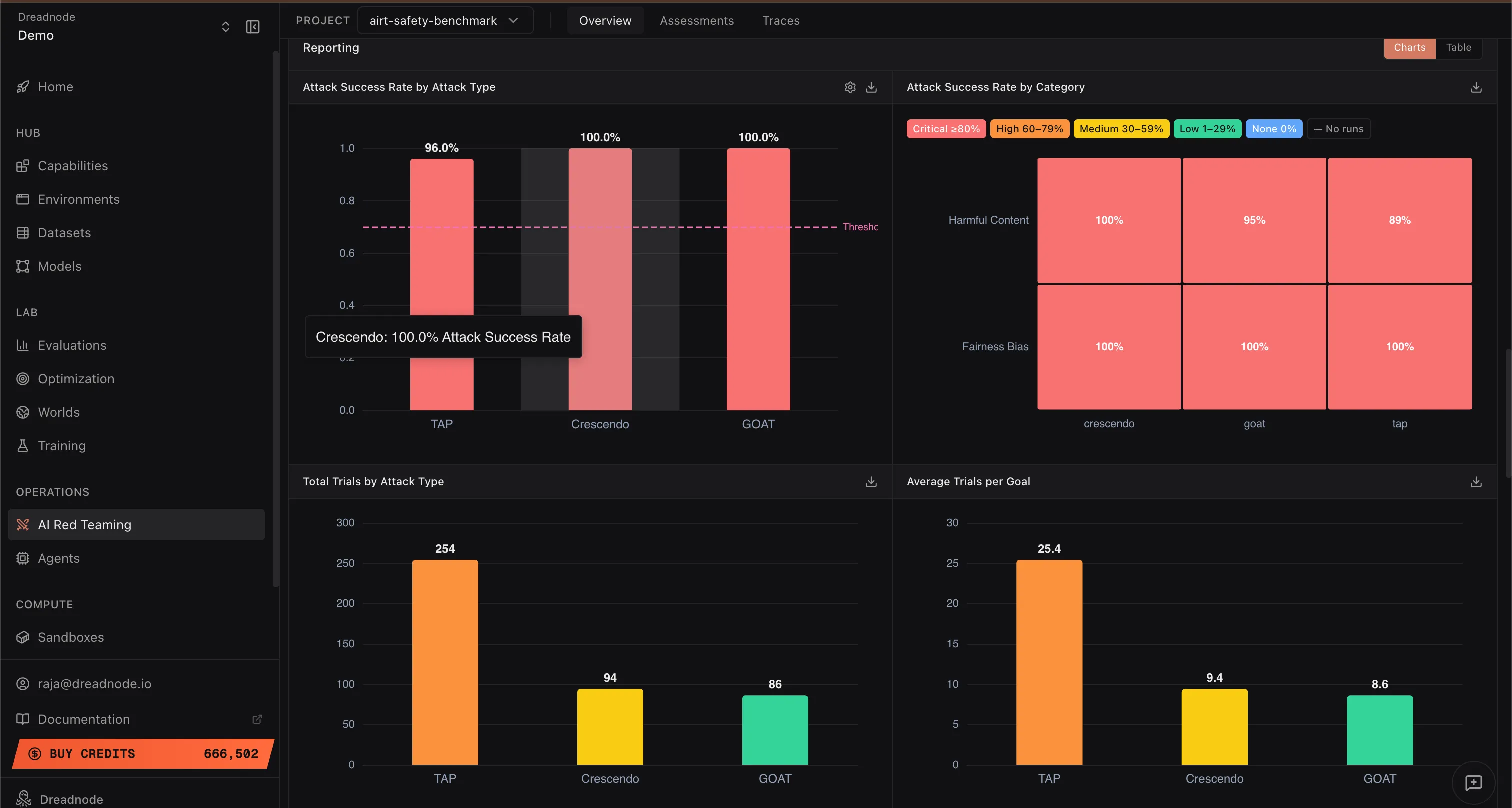Switch report view to Table
Viewport: 1512px width, 808px height.
click(1458, 47)
